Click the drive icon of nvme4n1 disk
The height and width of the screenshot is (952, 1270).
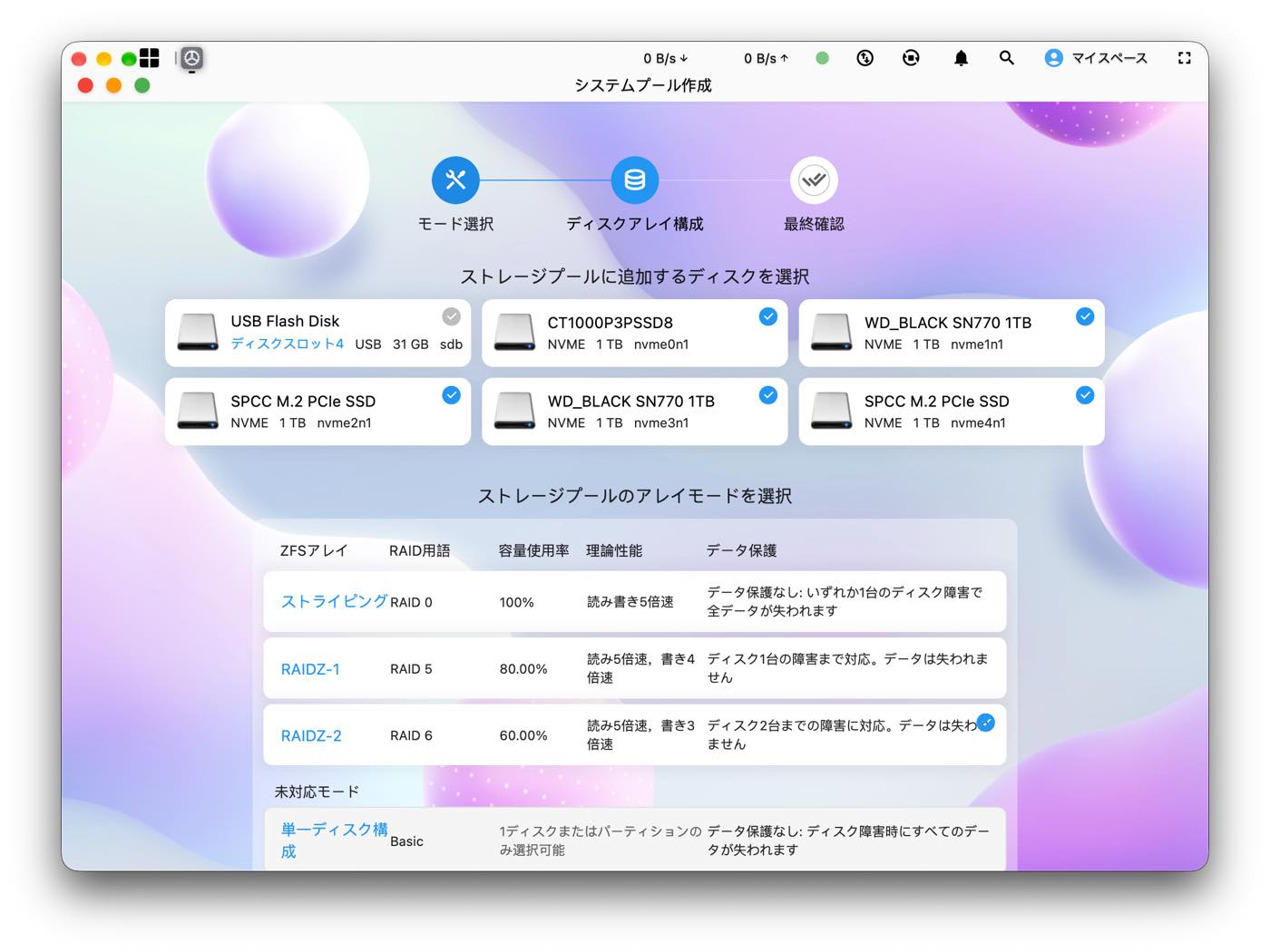click(831, 411)
